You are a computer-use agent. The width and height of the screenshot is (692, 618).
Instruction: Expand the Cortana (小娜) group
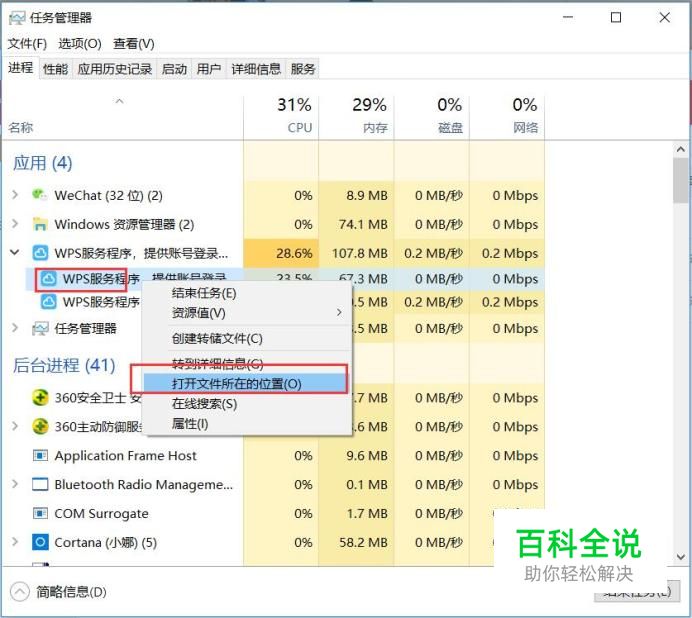pos(15,542)
